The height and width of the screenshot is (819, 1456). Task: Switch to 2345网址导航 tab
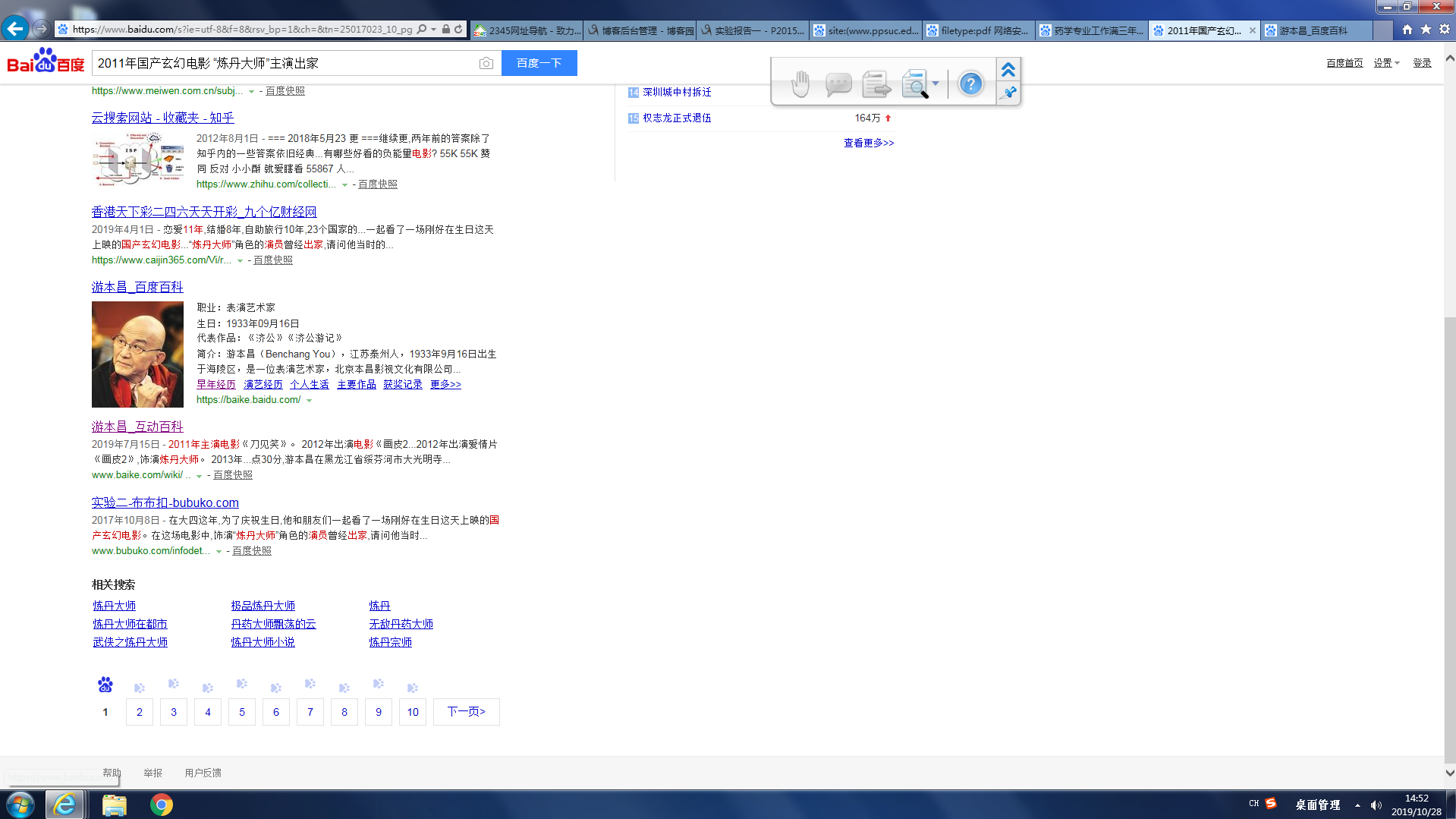527,30
